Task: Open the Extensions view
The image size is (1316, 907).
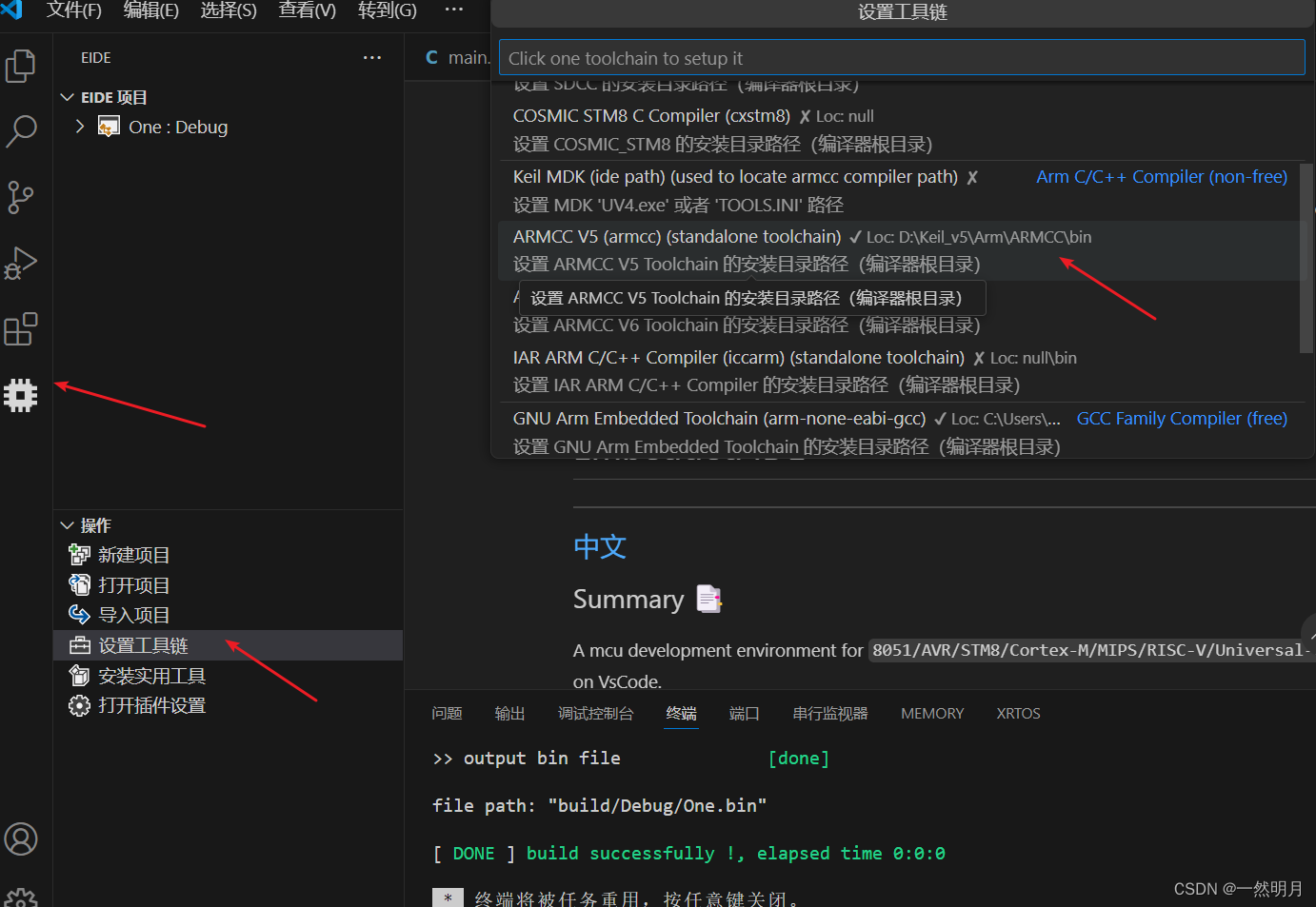Action: (x=21, y=329)
